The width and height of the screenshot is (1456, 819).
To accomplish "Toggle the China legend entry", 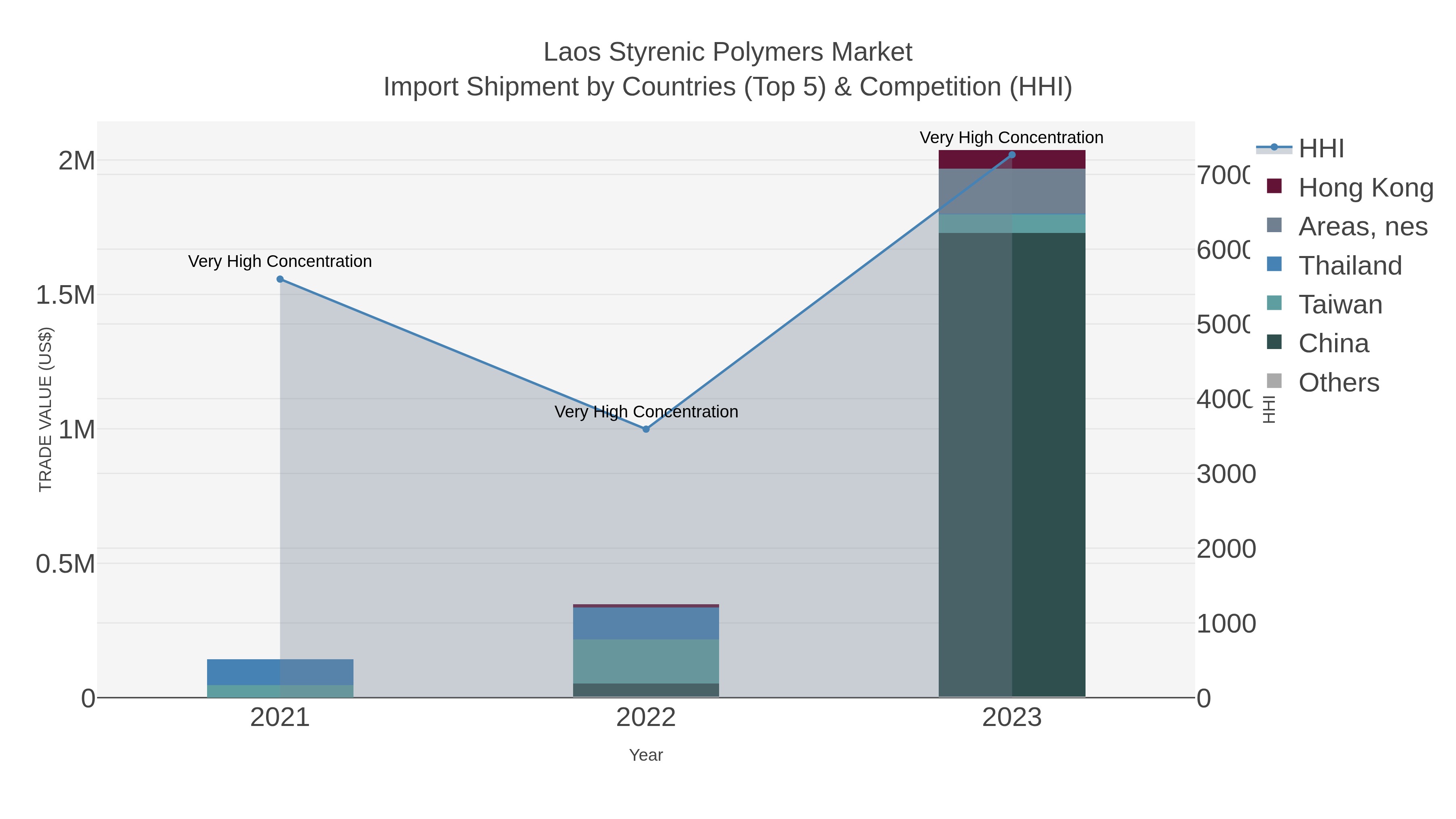I will pyautogui.click(x=1318, y=343).
